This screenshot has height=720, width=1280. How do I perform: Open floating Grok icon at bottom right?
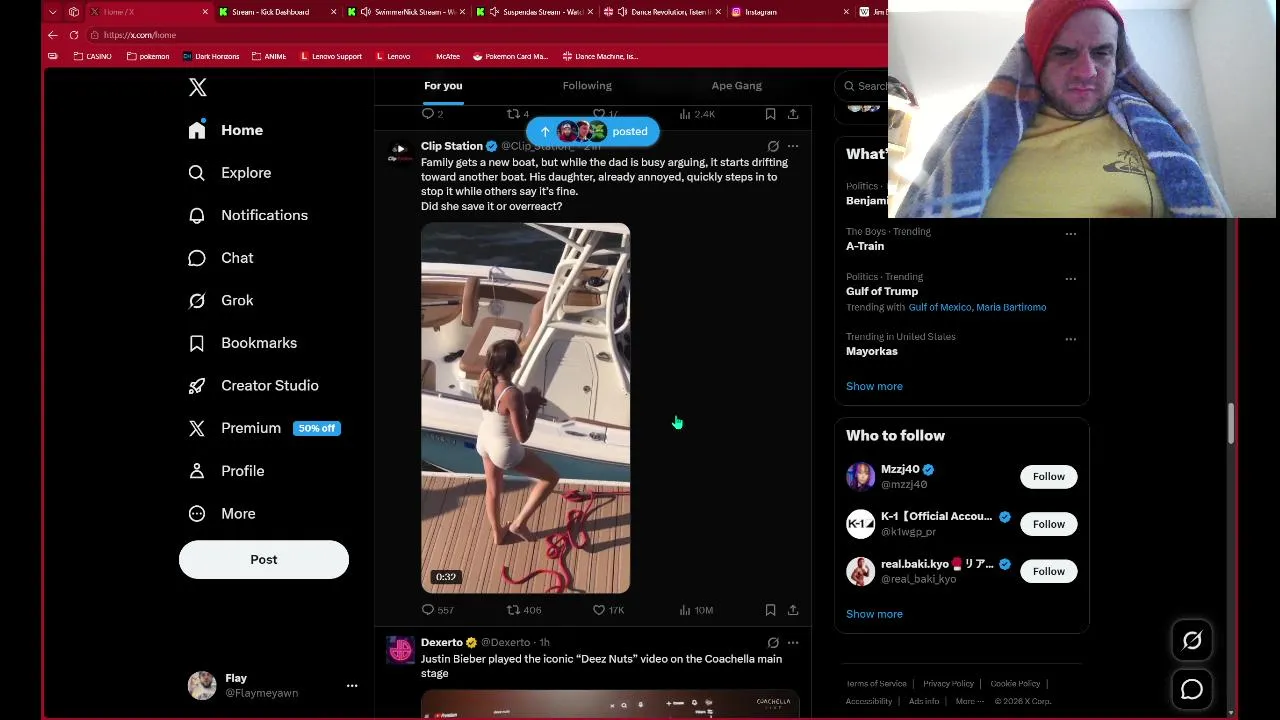click(1192, 641)
